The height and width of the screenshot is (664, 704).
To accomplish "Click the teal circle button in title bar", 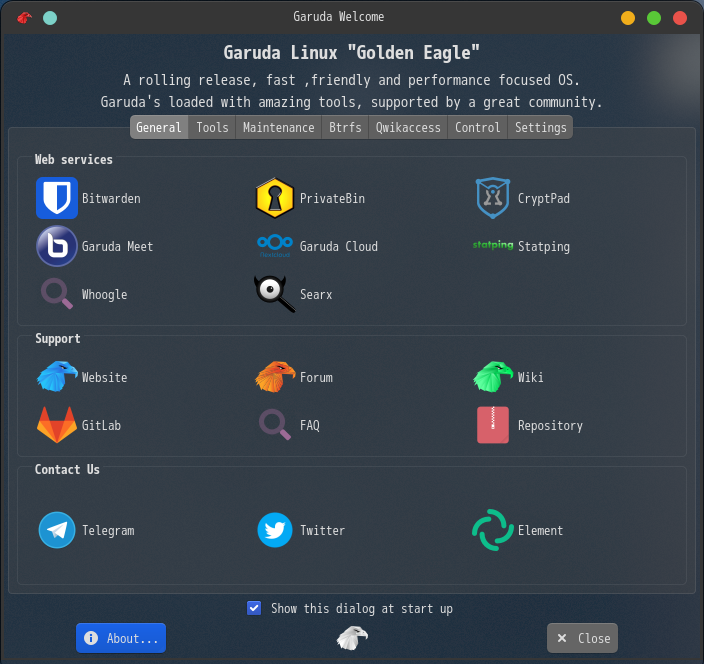I will 50,18.
